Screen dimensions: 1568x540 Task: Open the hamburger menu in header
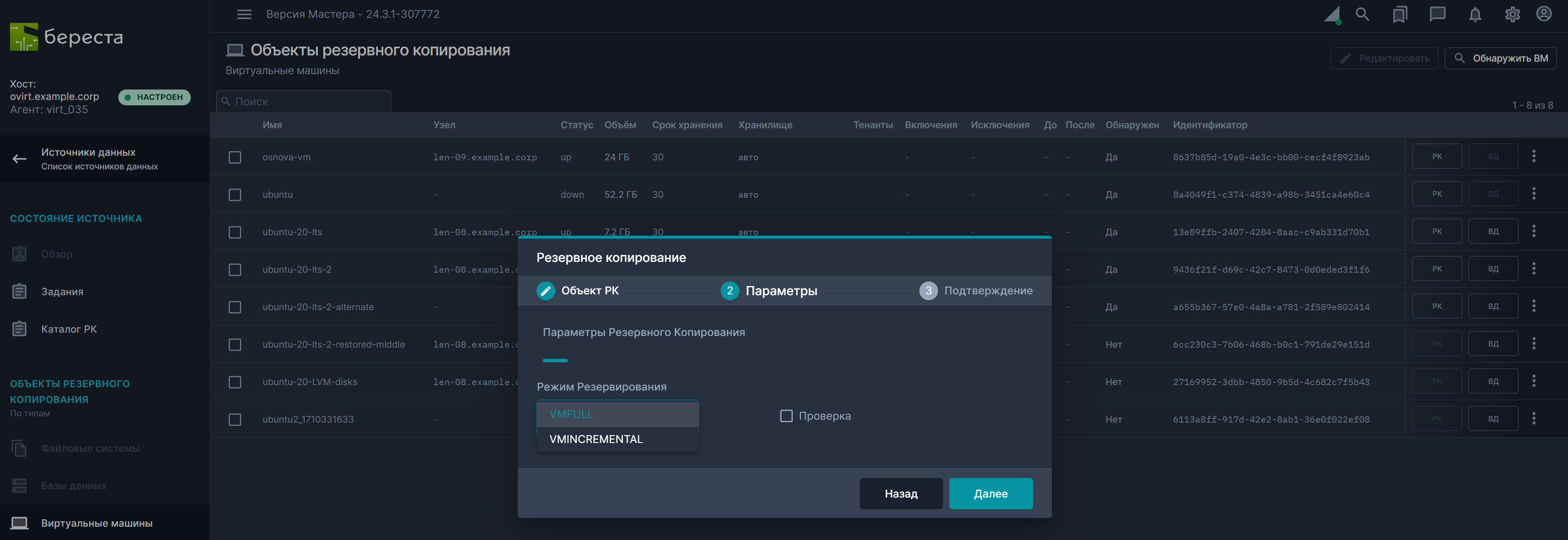click(244, 14)
